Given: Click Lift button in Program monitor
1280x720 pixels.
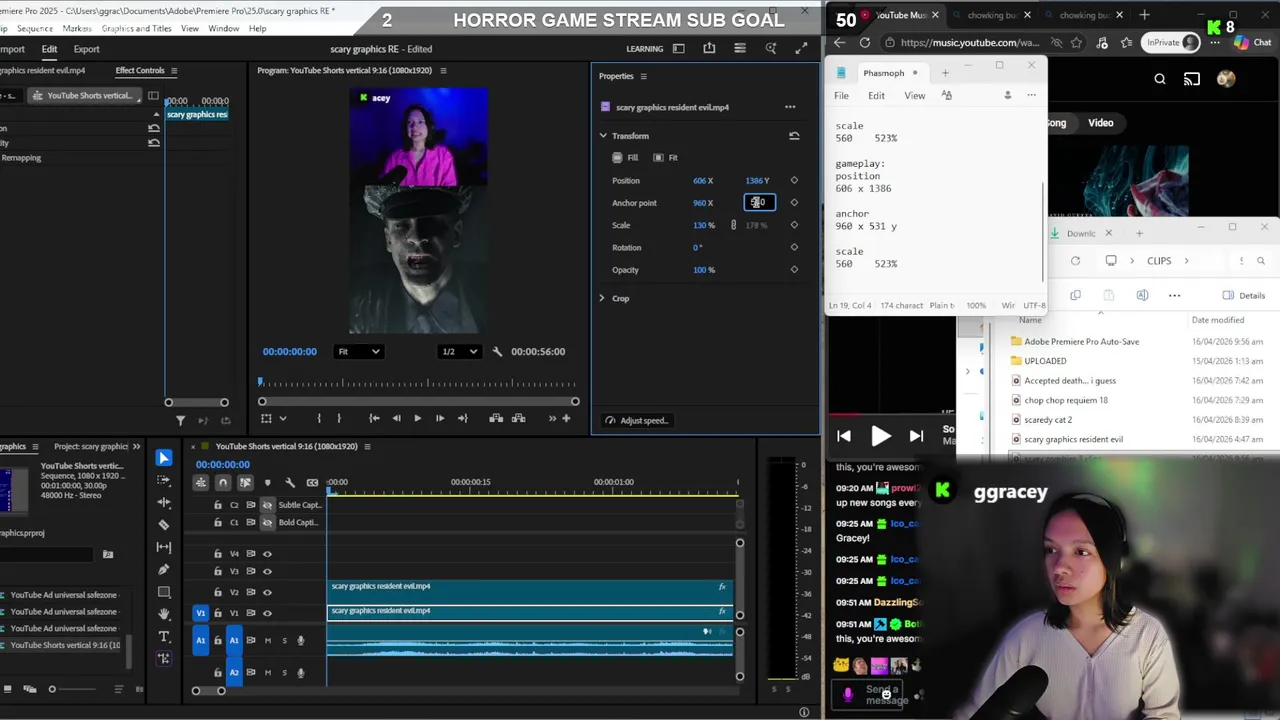Looking at the screenshot, I should click(496, 418).
